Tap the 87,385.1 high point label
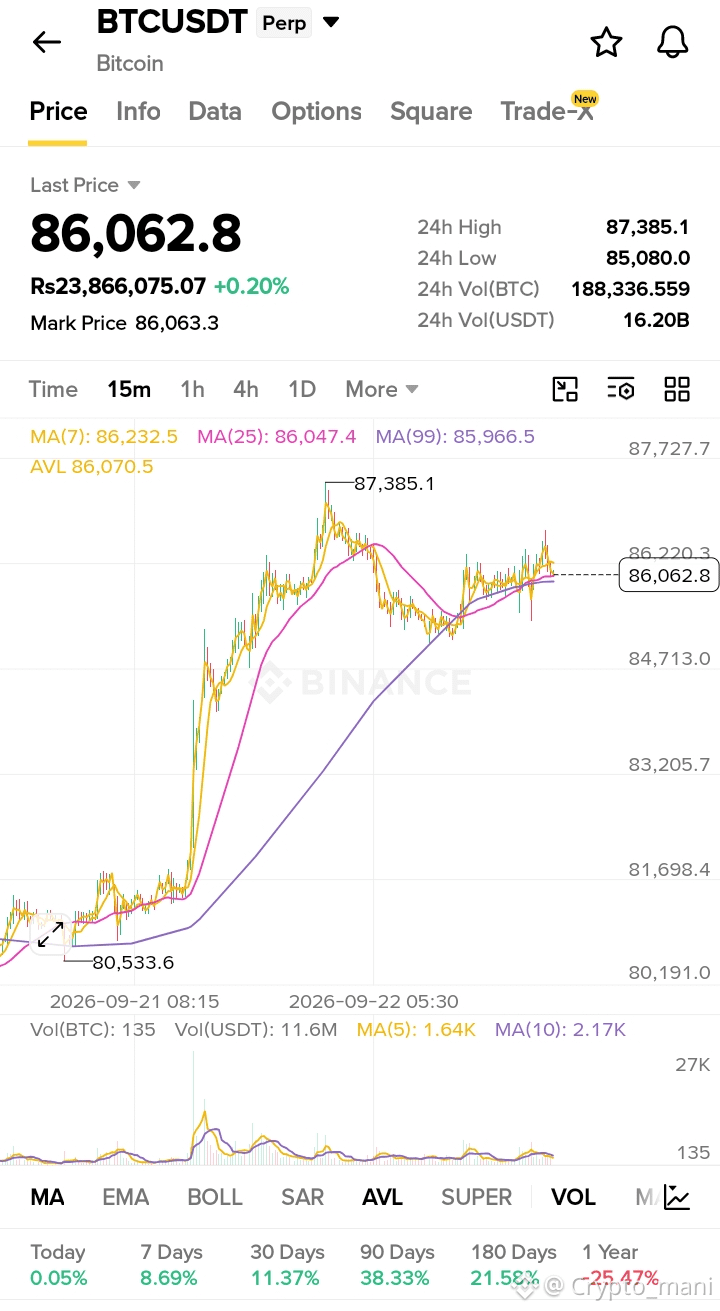The image size is (720, 1311). pos(394,484)
